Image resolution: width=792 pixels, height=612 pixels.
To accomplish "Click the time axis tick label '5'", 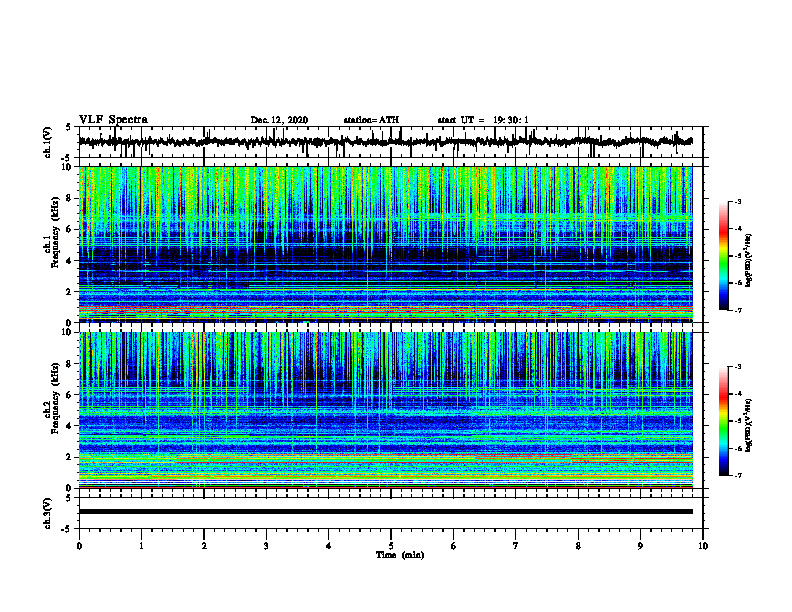I will [391, 546].
